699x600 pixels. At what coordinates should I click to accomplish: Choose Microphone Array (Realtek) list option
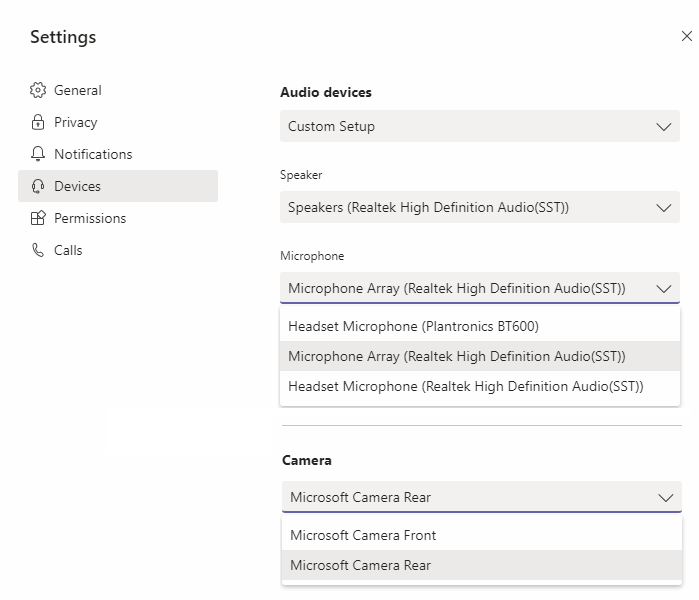[456, 356]
